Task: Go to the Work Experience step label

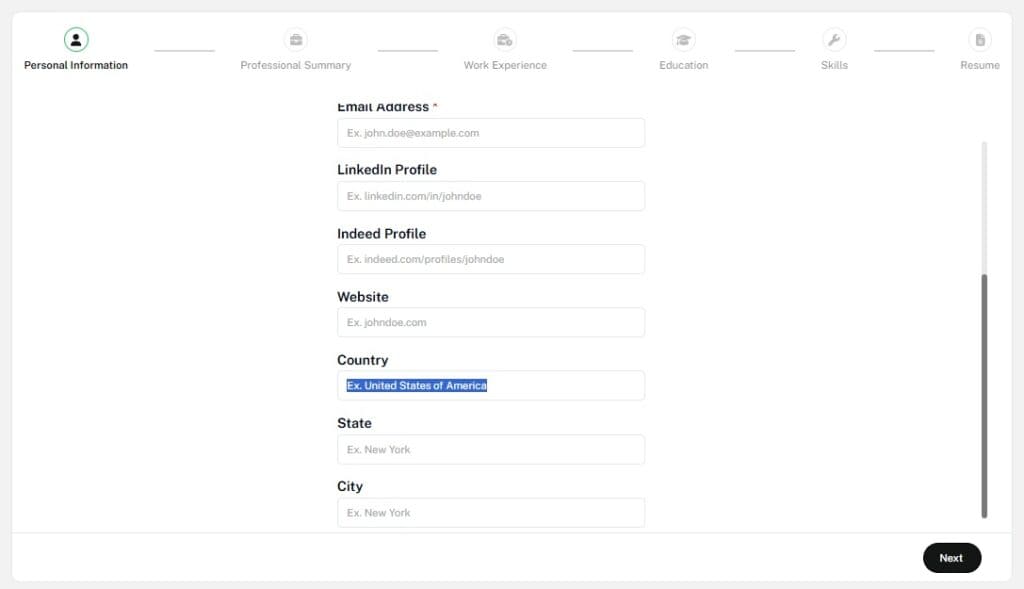Action: coord(505,65)
